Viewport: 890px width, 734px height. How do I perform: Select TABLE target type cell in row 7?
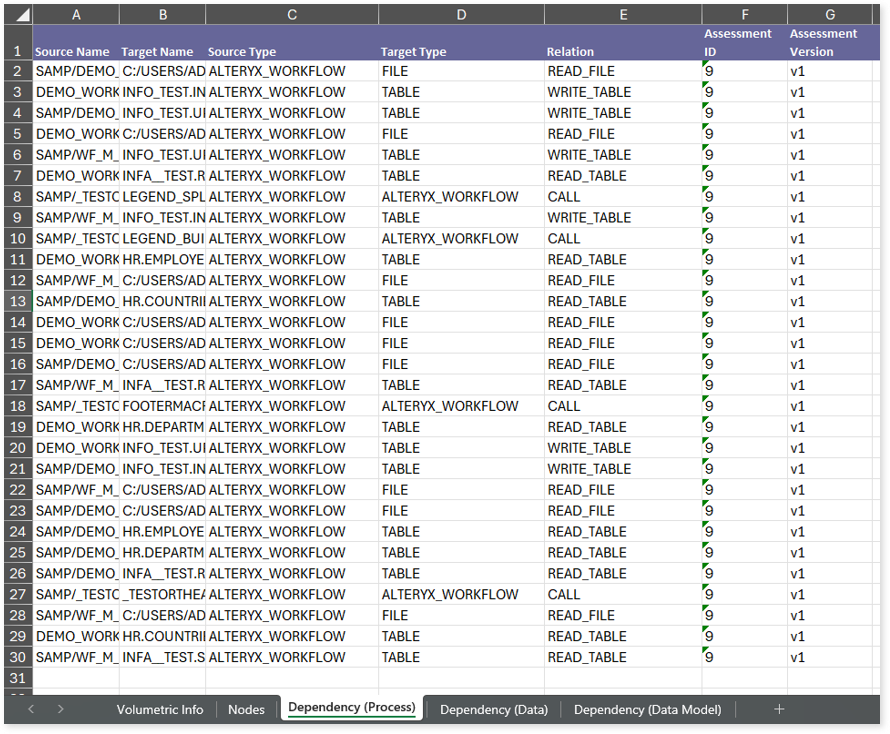[x=461, y=175]
